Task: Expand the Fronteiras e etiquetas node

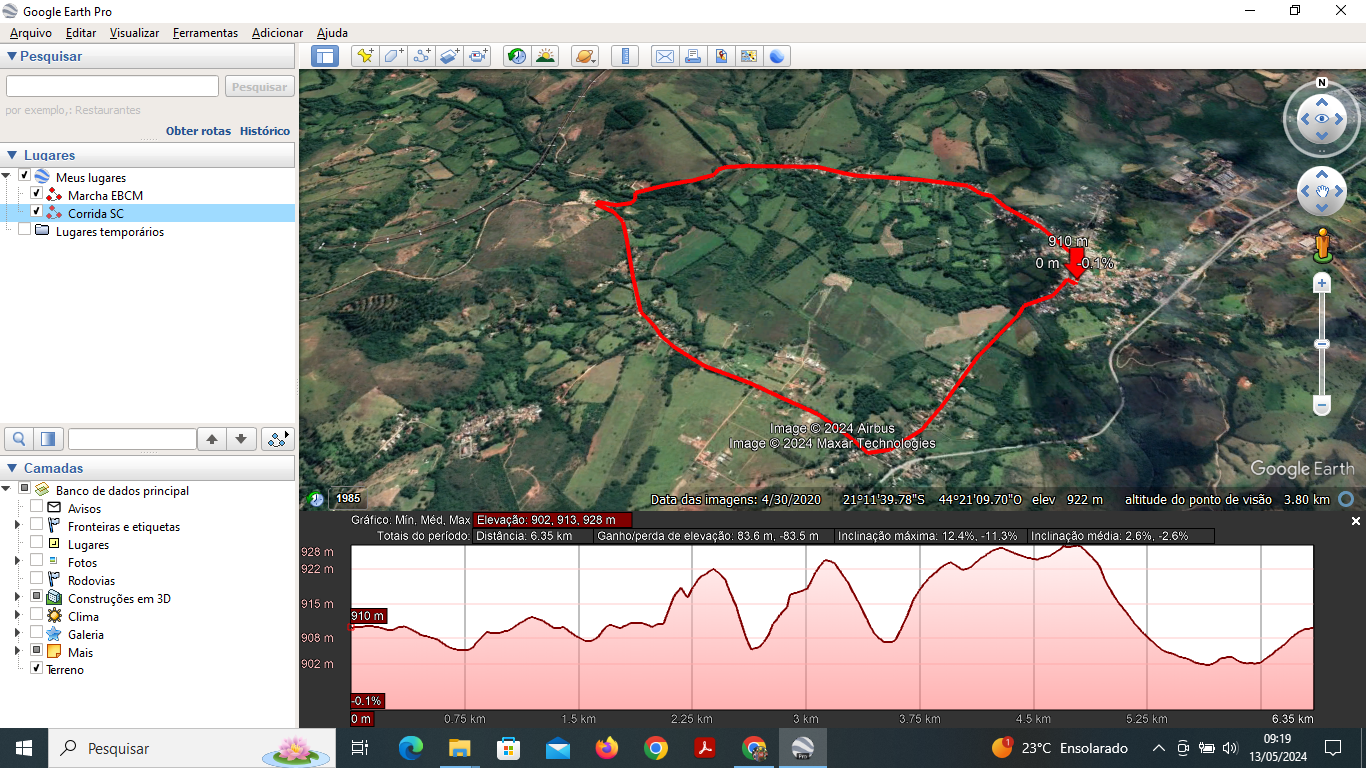Action: coord(17,526)
